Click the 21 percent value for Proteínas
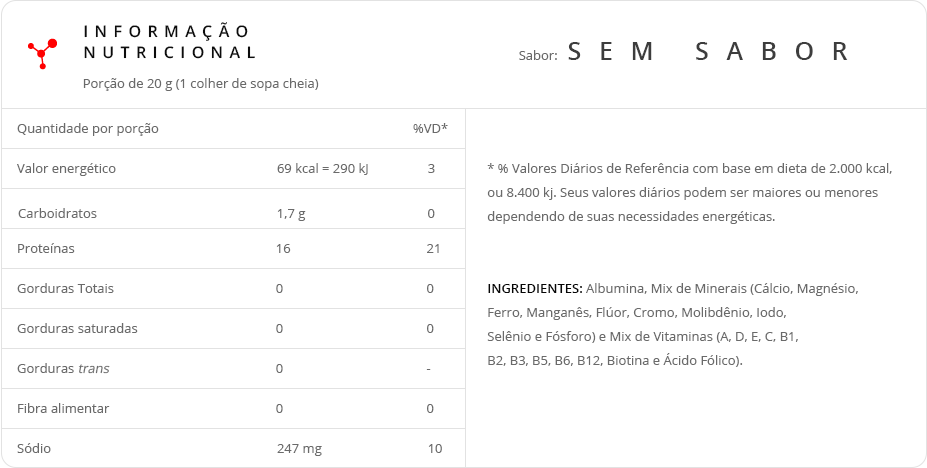 (x=433, y=248)
